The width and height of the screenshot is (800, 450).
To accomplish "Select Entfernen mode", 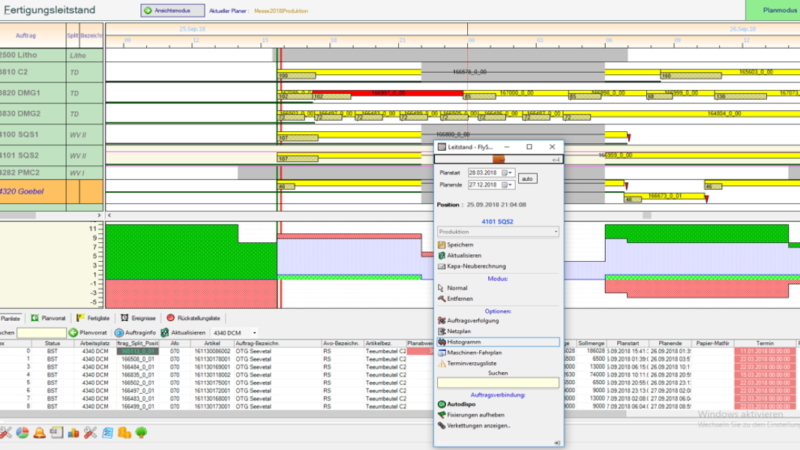I will click(x=456, y=298).
